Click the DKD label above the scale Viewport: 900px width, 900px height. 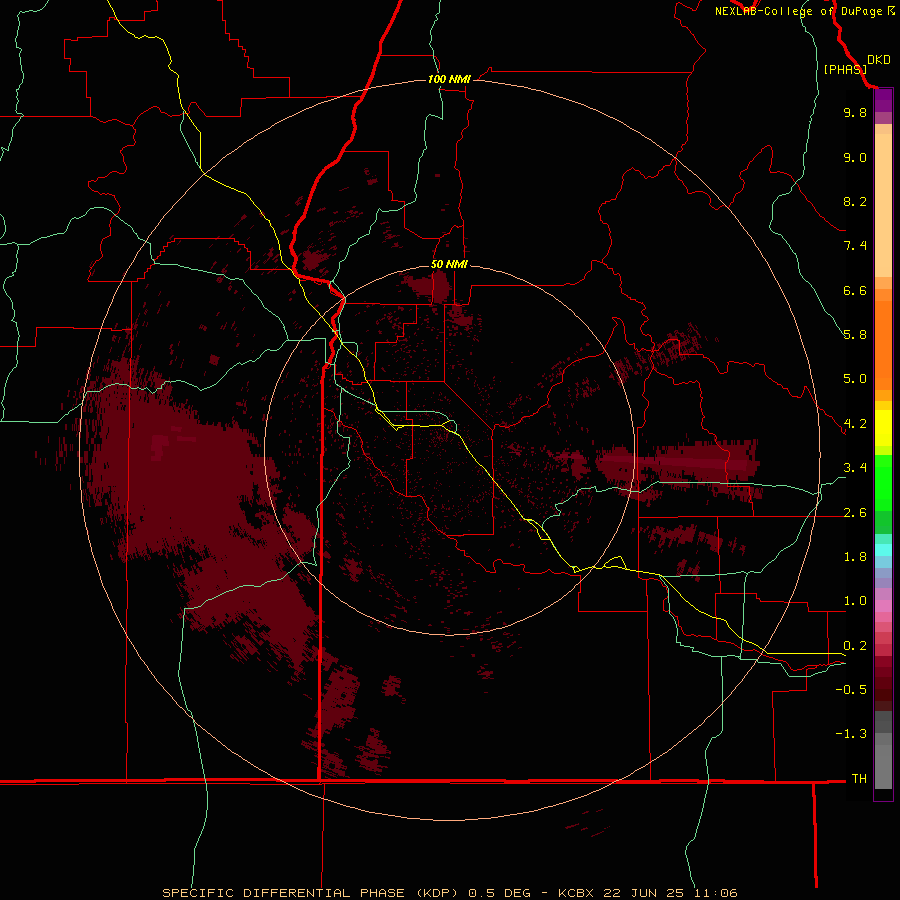[878, 60]
